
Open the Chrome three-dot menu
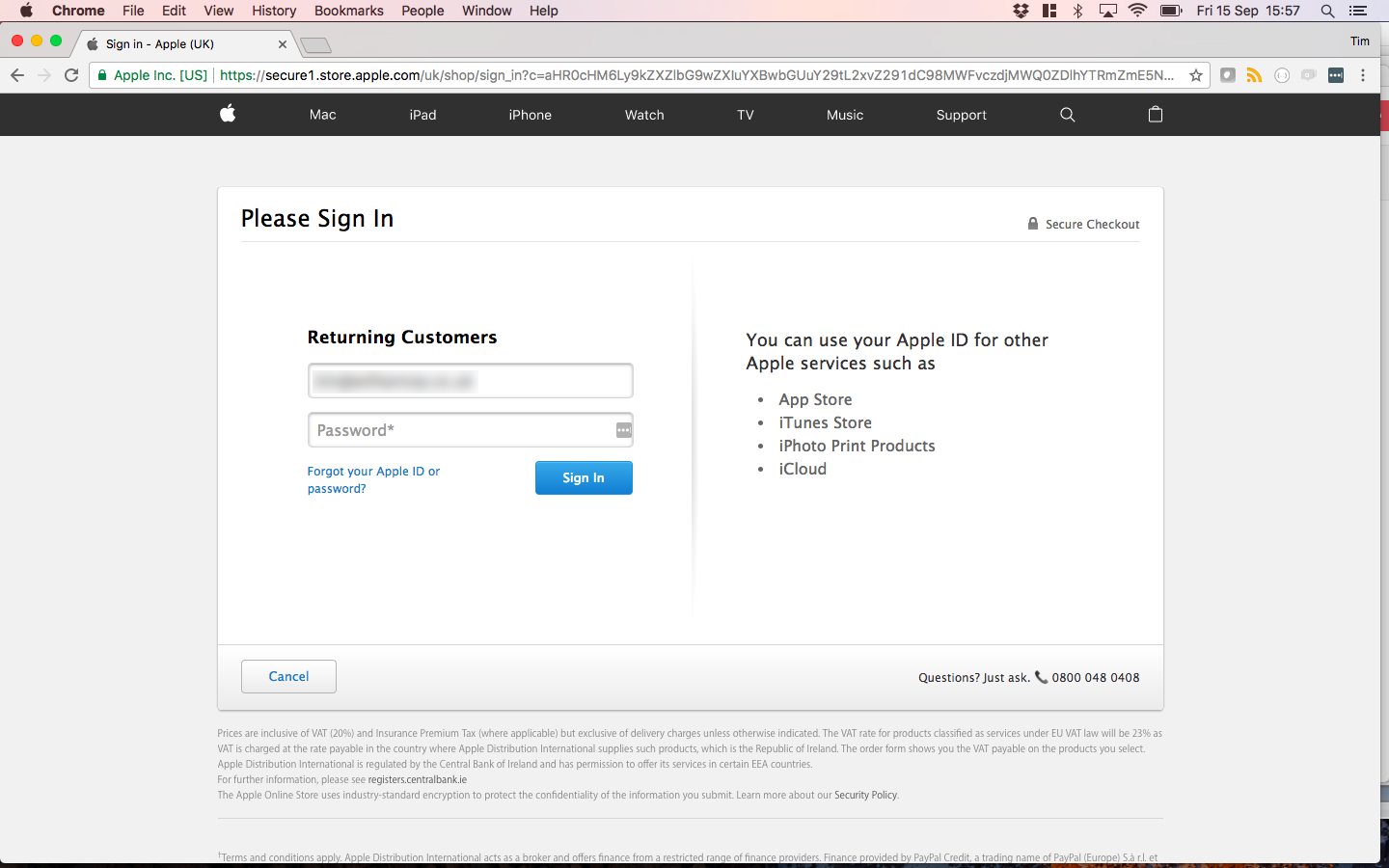click(1363, 75)
